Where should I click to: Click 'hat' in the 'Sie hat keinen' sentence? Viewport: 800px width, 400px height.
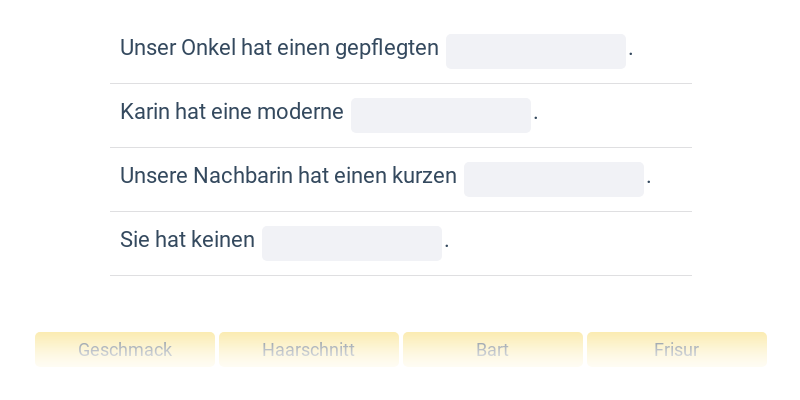172,240
